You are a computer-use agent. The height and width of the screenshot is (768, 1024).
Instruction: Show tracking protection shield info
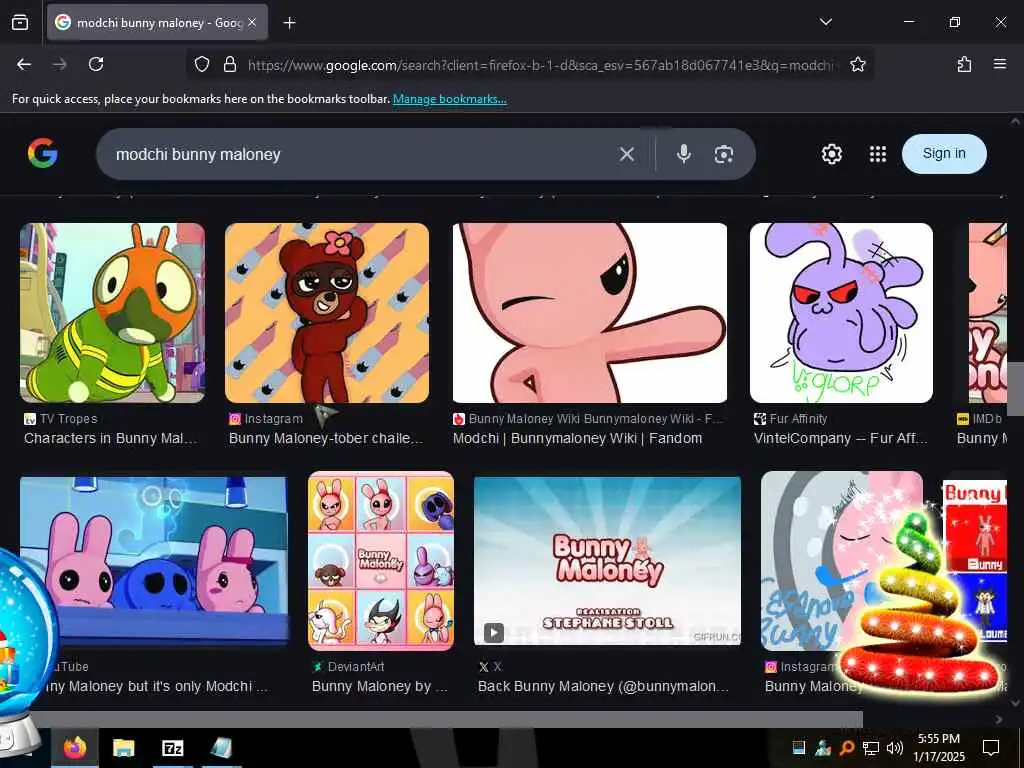coord(202,64)
